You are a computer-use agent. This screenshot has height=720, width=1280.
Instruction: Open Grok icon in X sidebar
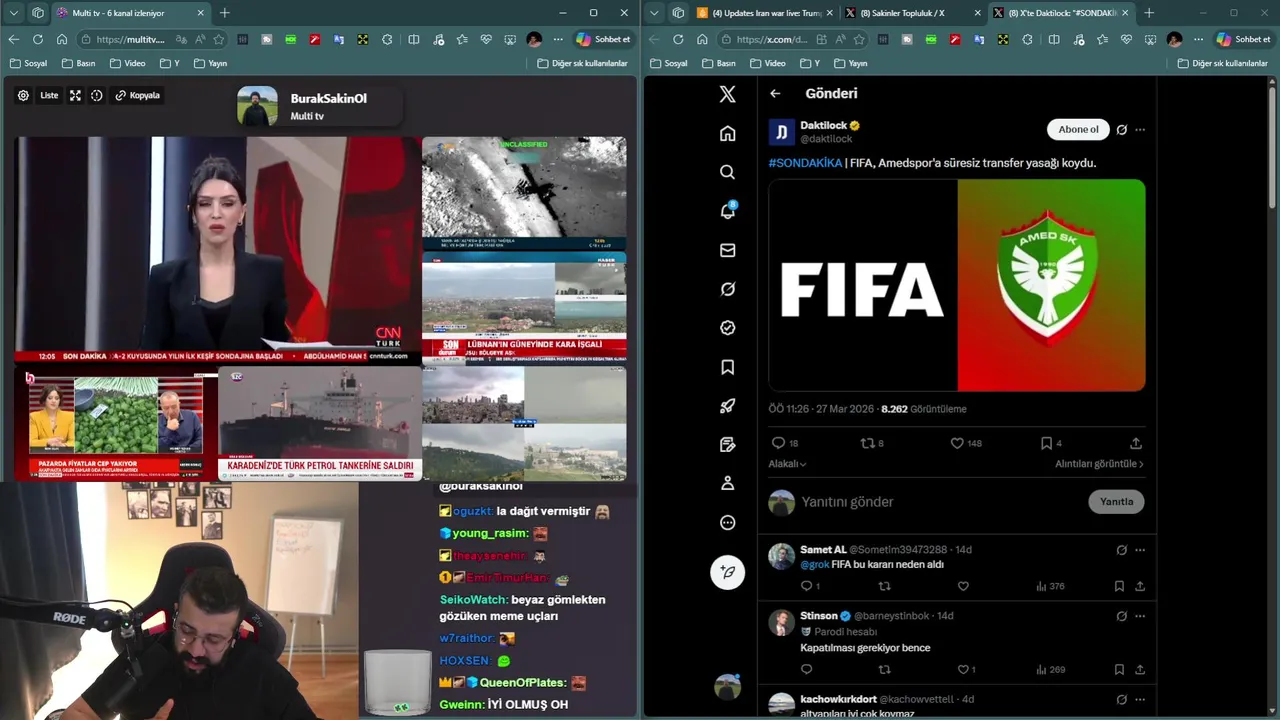[x=727, y=289]
